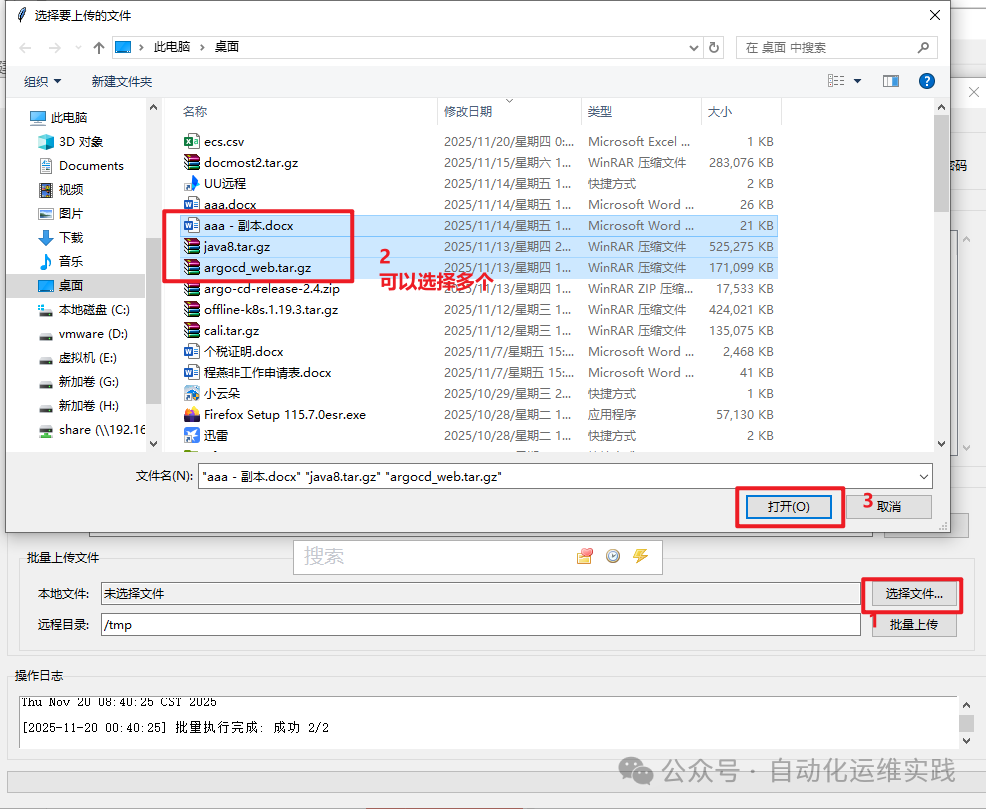Expand the view options dropdown arrow

(x=857, y=81)
